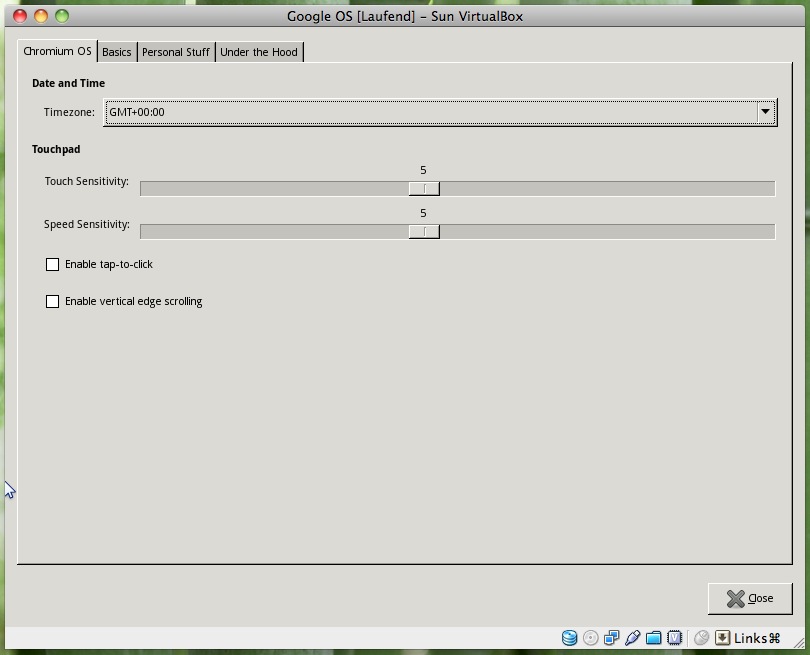Click the keyboard capture arrow icon
The image size is (810, 655).
[x=722, y=638]
